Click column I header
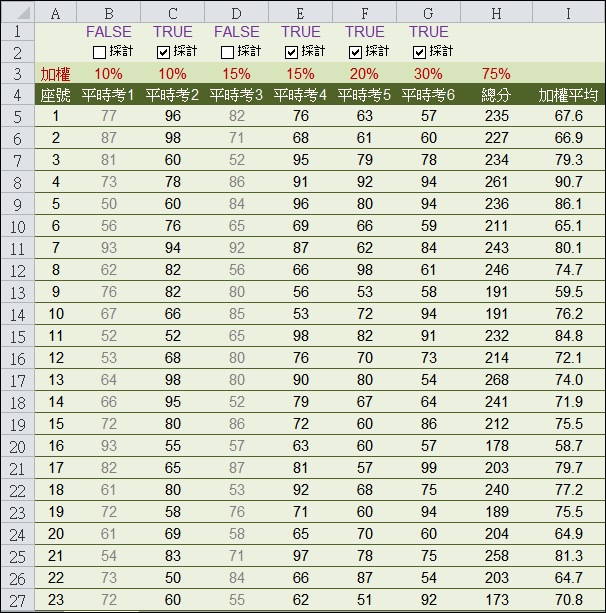 (568, 13)
